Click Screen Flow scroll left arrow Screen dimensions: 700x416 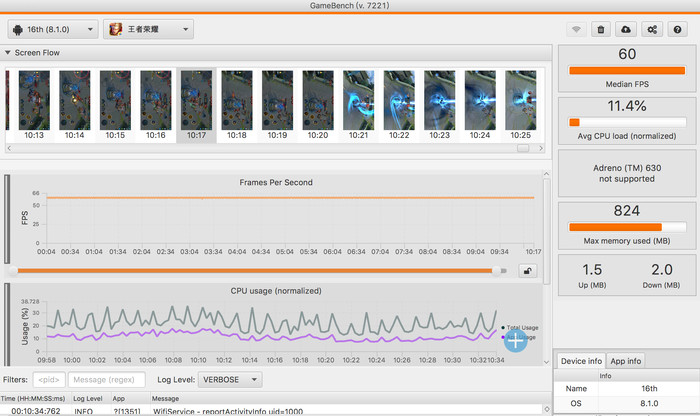(9, 148)
